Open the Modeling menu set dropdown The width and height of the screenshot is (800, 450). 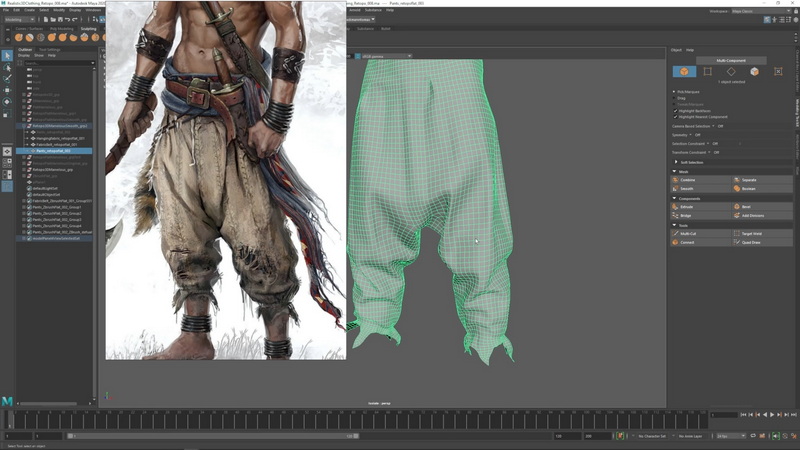point(19,19)
